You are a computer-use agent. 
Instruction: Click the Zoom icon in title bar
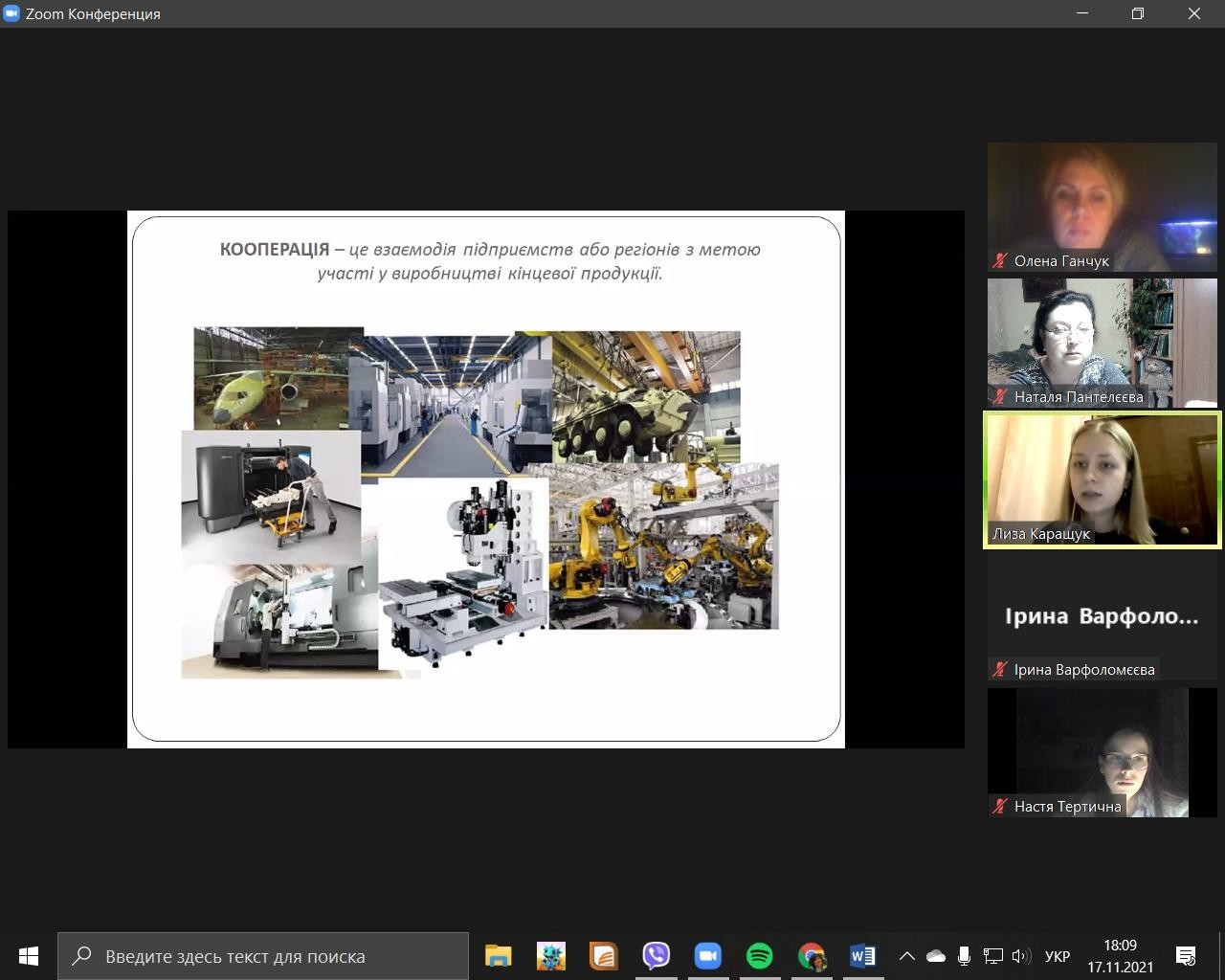pos(11,13)
